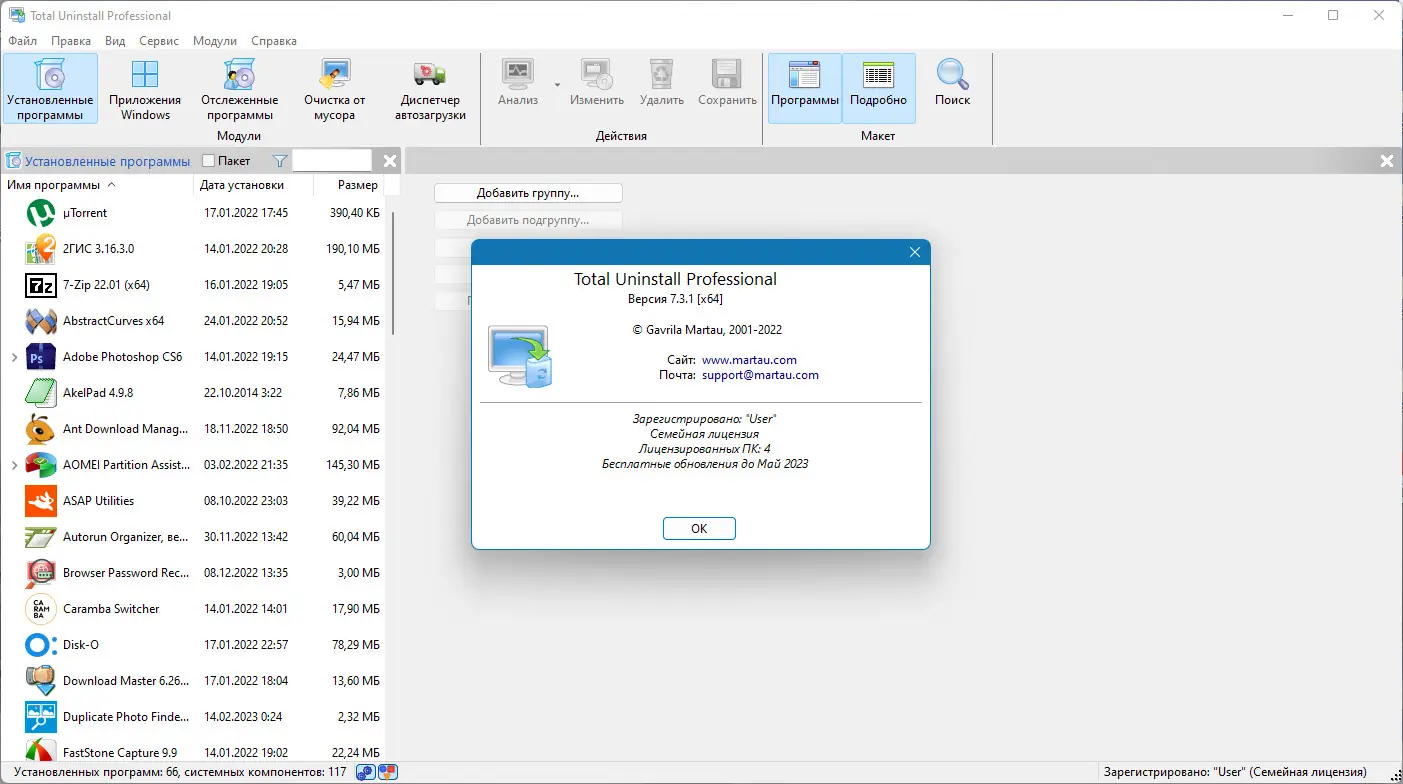
Task: Sort by the Дата установки column
Action: (254, 185)
